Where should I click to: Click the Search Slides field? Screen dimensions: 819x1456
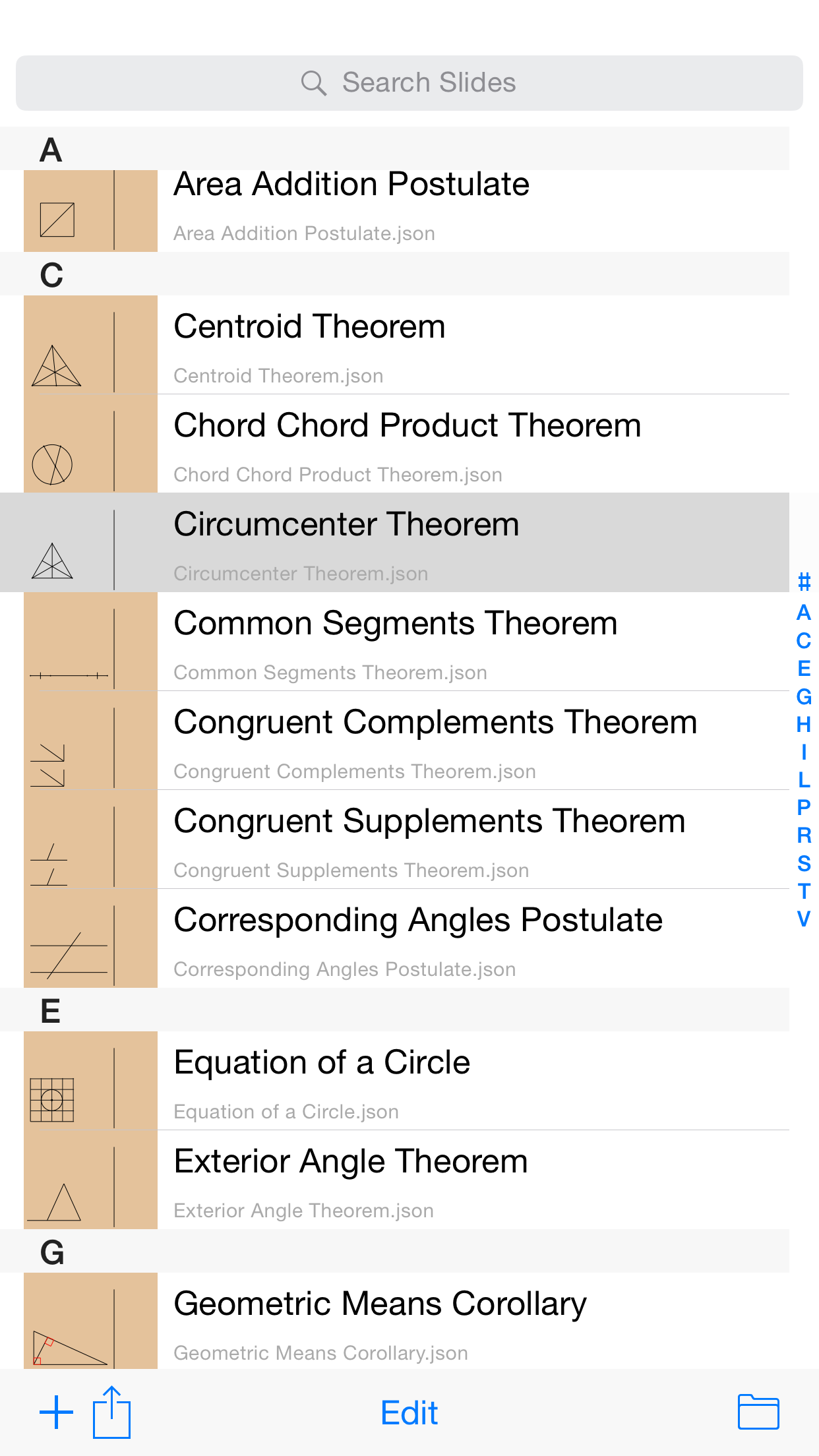click(x=429, y=83)
